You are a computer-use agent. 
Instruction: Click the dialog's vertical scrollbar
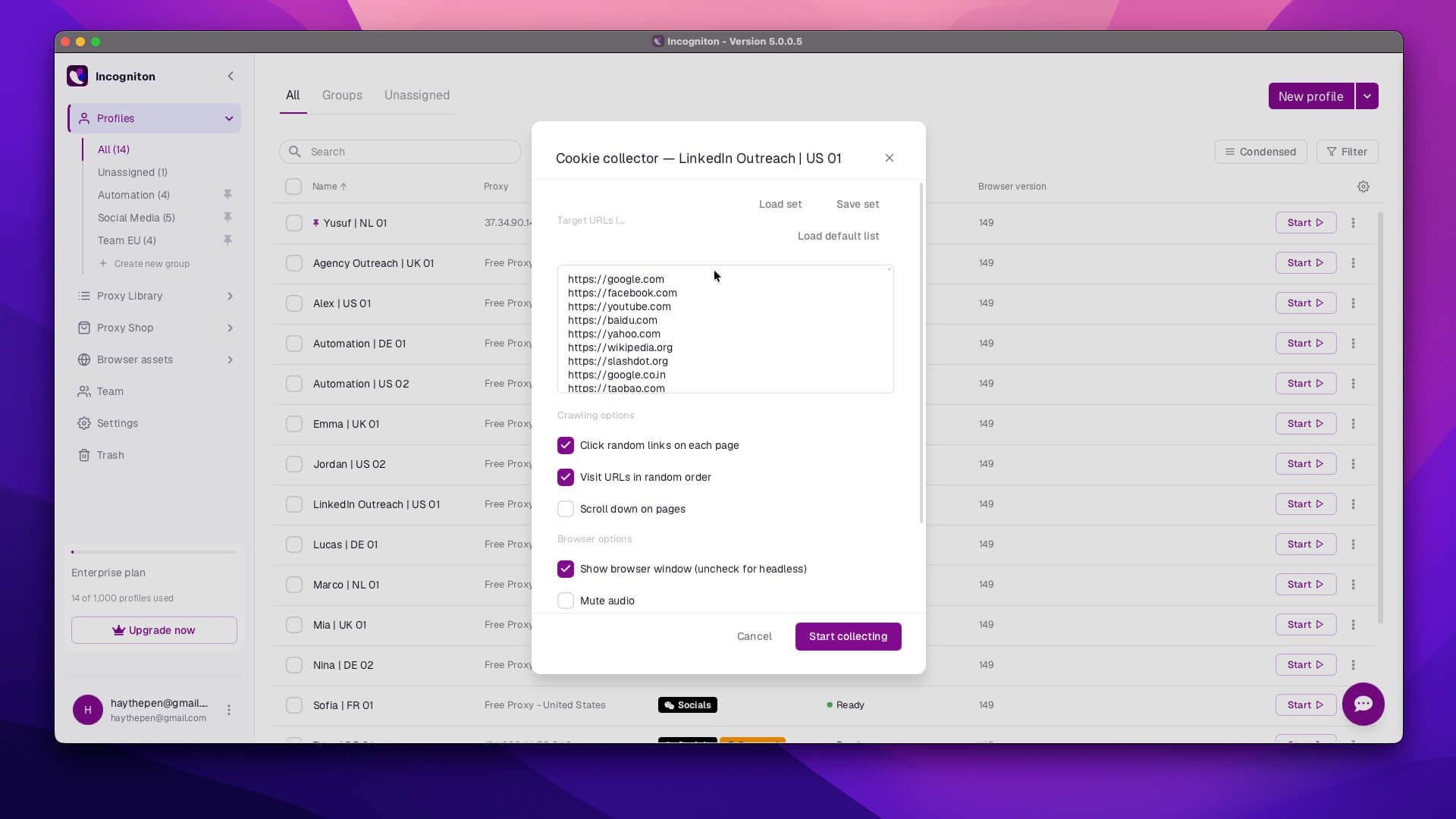pos(921,353)
